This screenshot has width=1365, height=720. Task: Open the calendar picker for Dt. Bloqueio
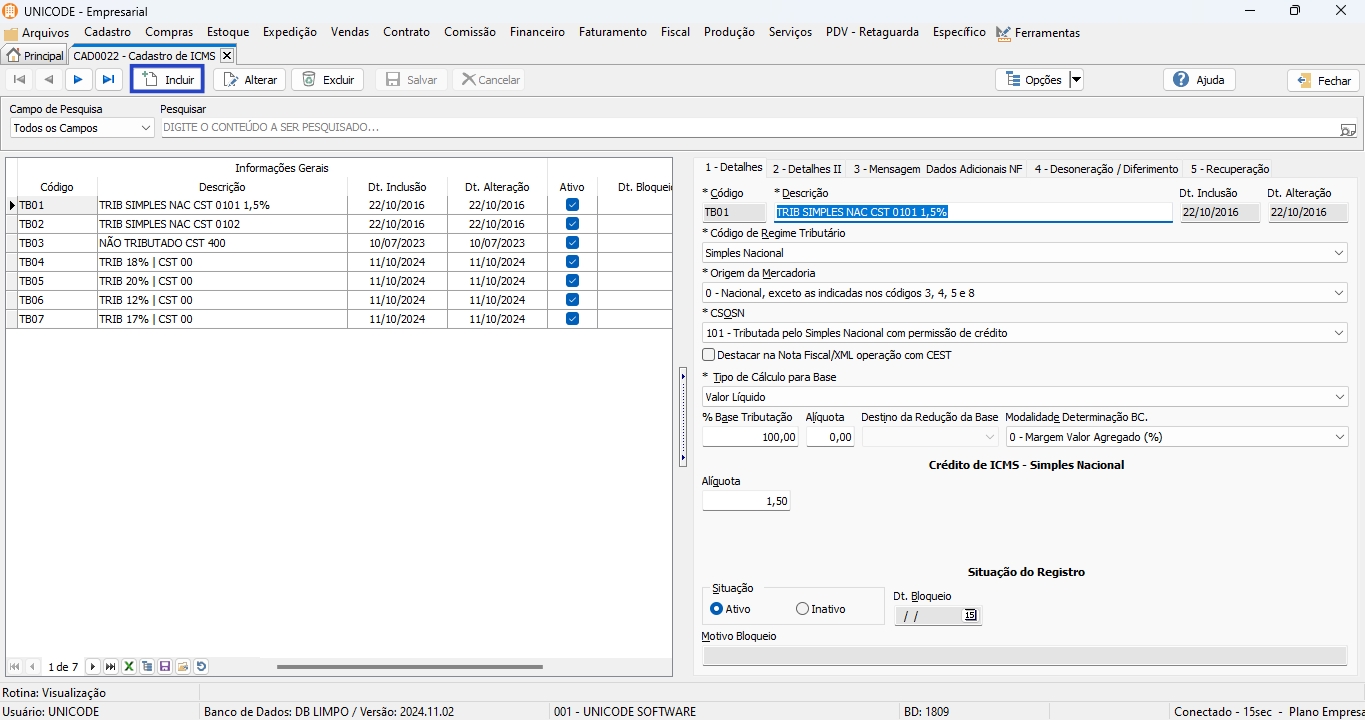pyautogui.click(x=970, y=616)
